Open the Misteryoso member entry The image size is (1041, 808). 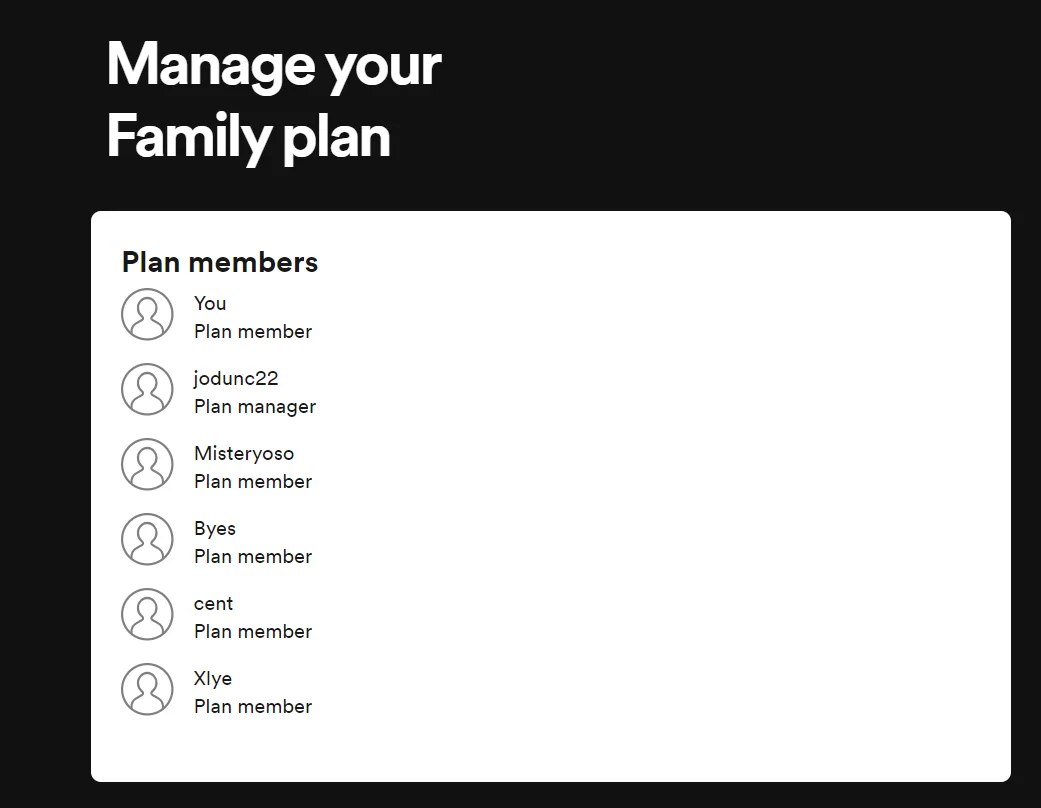244,453
